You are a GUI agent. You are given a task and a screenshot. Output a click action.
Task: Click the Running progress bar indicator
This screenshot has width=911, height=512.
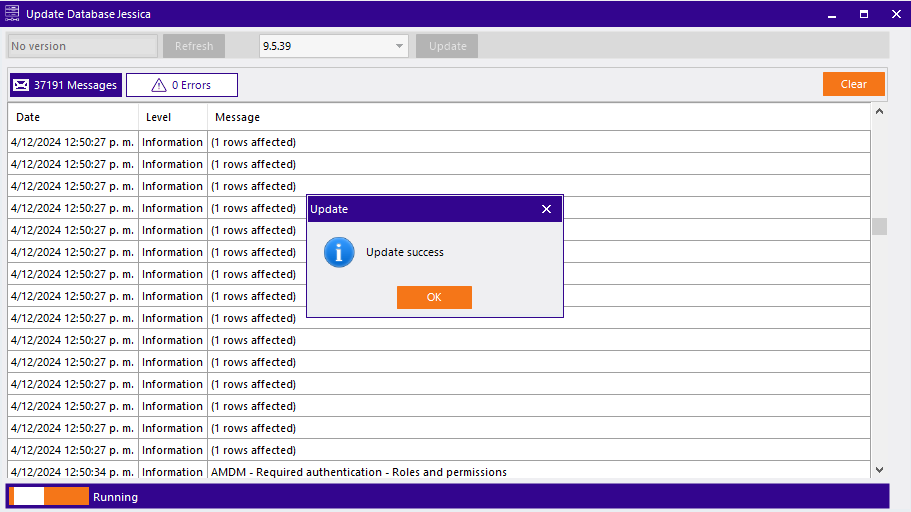[x=51, y=496]
